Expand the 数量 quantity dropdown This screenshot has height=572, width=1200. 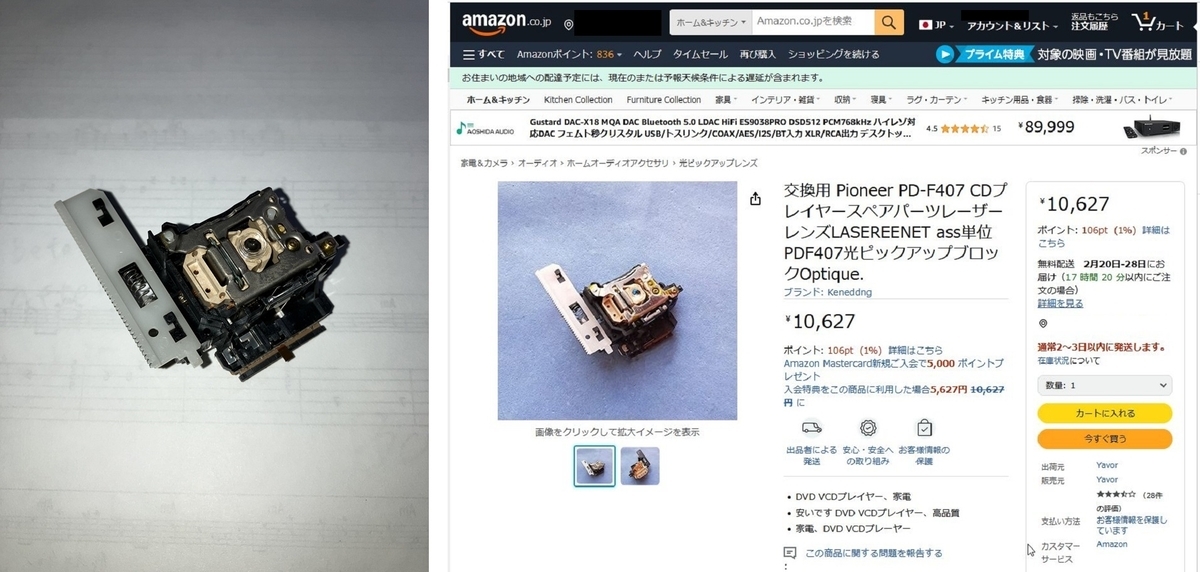tap(1105, 385)
